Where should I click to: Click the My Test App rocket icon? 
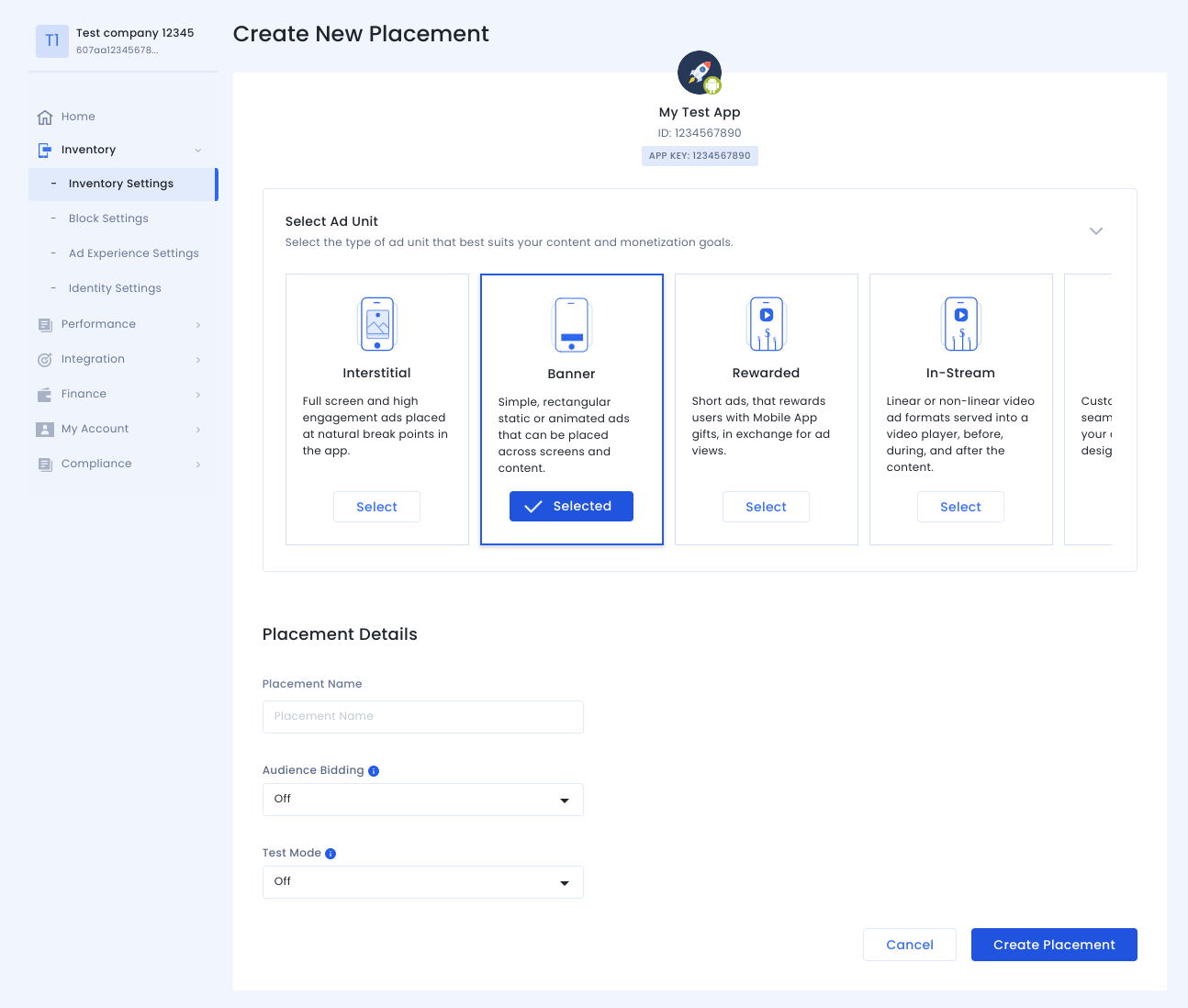coord(700,73)
